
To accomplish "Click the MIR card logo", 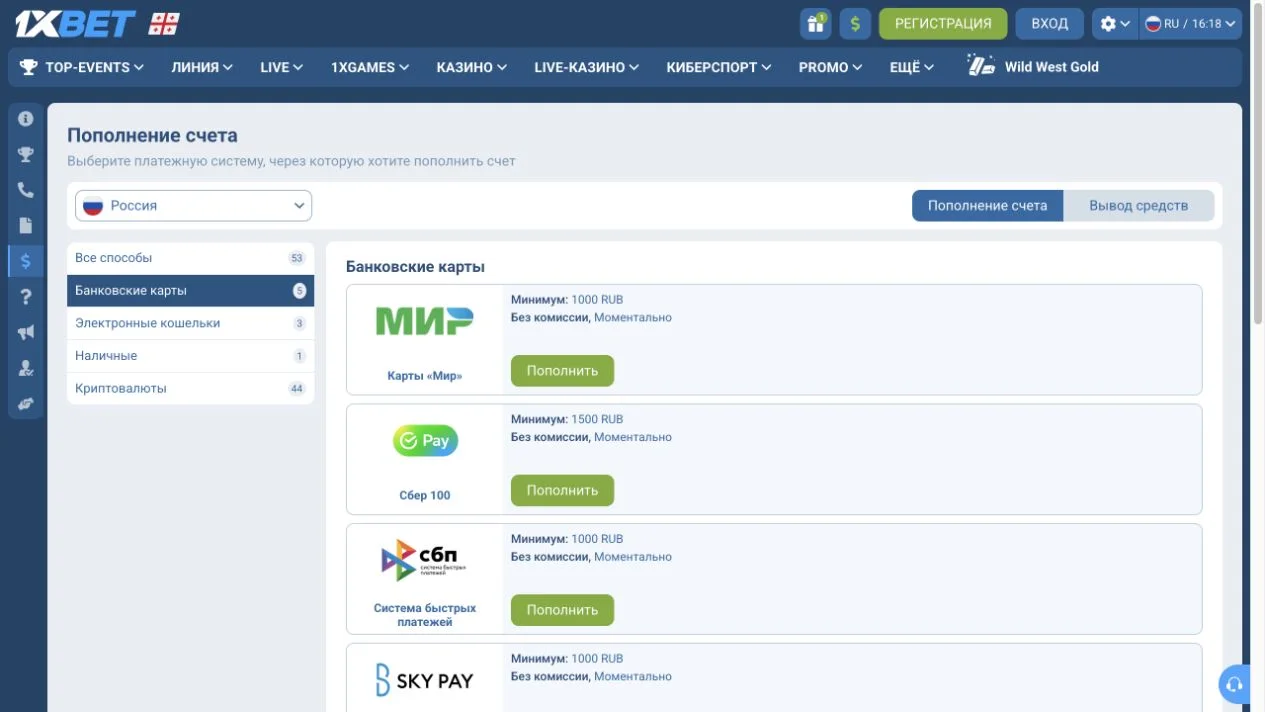I will [425, 321].
